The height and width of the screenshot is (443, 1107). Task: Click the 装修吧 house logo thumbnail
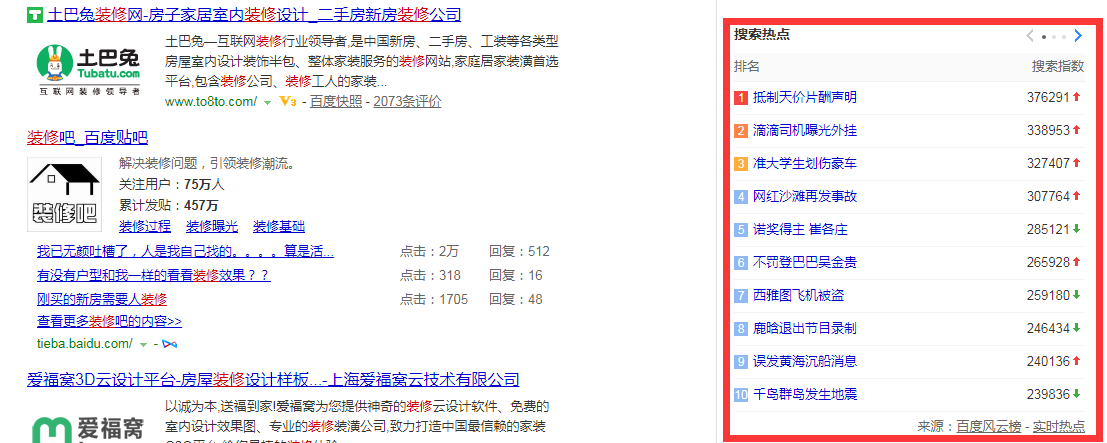(64, 194)
